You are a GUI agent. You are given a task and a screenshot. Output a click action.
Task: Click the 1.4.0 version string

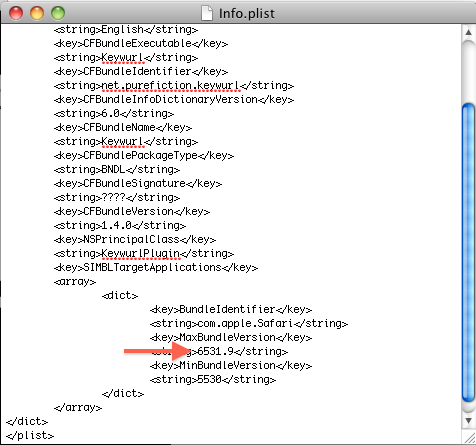[x=116, y=226]
